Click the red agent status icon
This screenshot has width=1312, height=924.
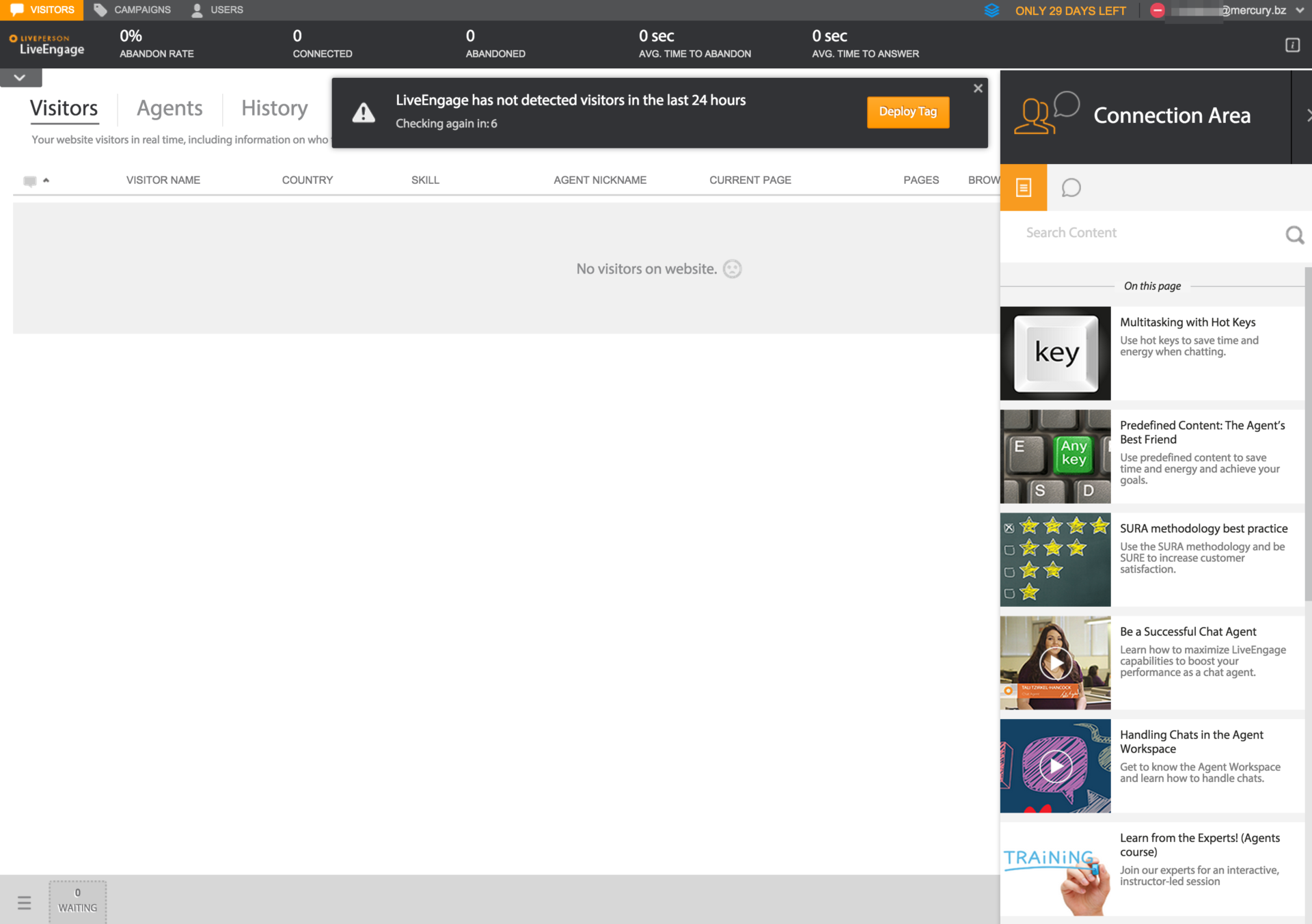point(1157,10)
